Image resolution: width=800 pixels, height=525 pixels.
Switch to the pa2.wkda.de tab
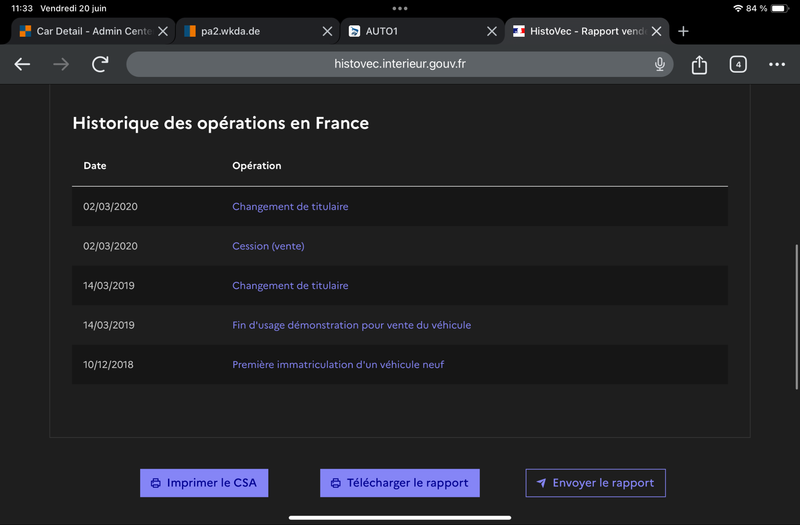(250, 31)
